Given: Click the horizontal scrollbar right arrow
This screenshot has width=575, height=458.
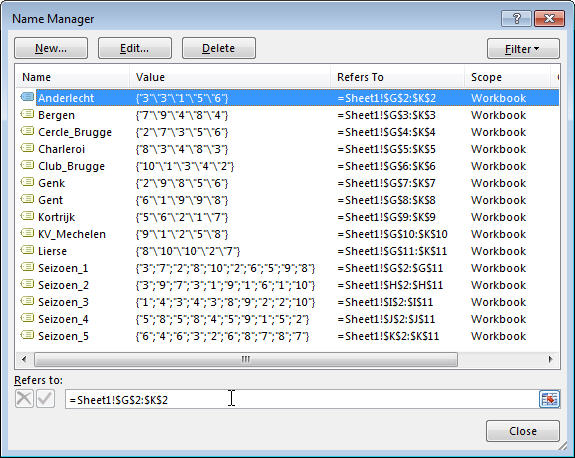Looking at the screenshot, I should tap(550, 359).
